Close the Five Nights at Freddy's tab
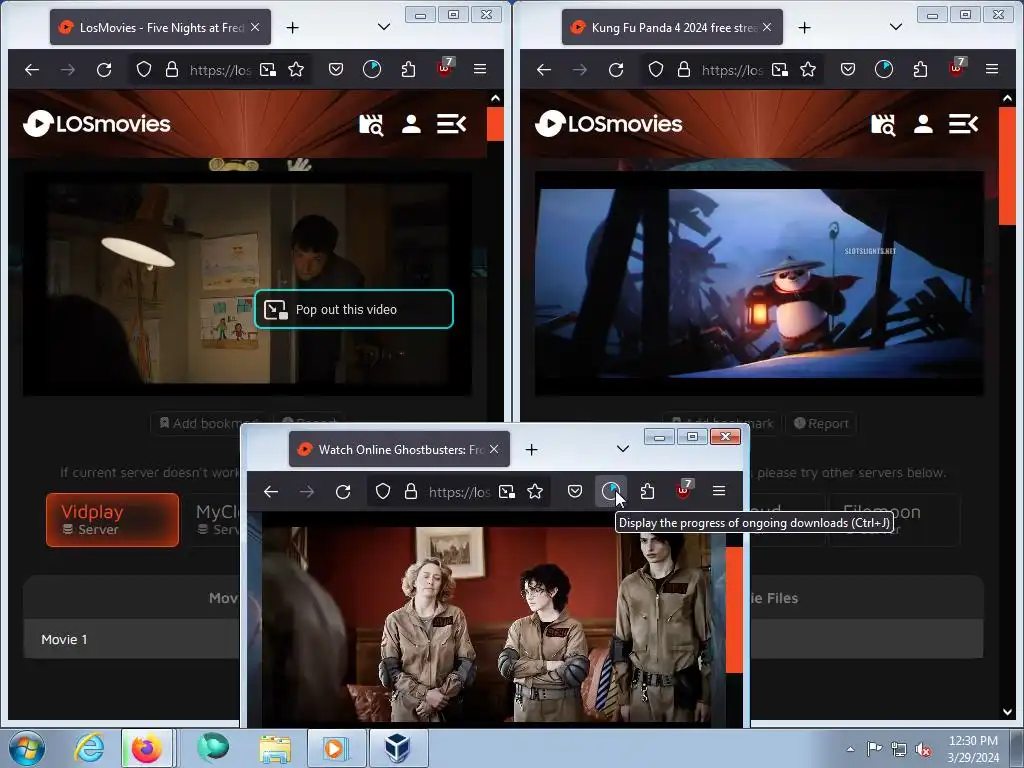Screen dimensions: 1024x768 (255, 27)
